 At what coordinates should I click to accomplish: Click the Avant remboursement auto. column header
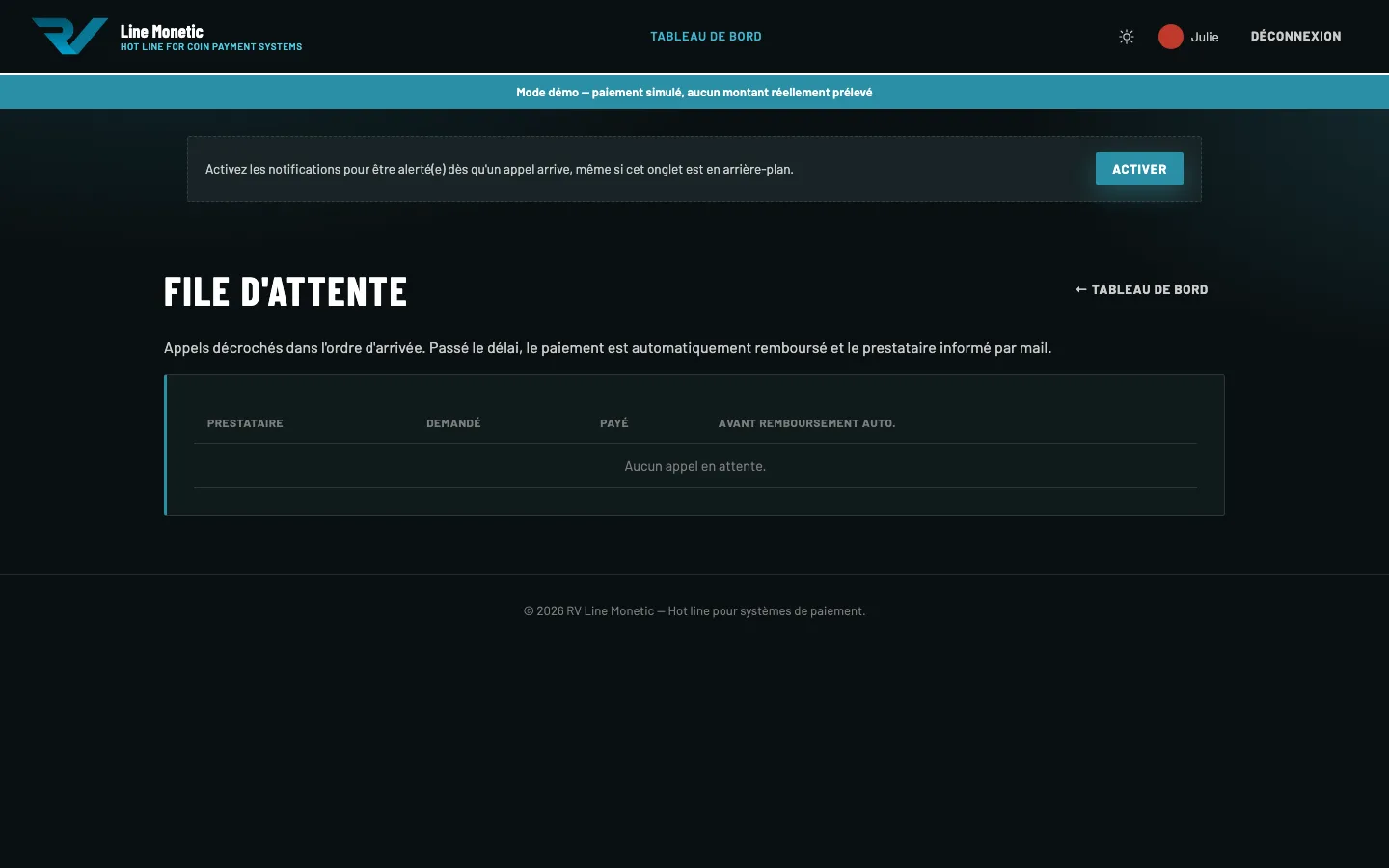coord(806,423)
